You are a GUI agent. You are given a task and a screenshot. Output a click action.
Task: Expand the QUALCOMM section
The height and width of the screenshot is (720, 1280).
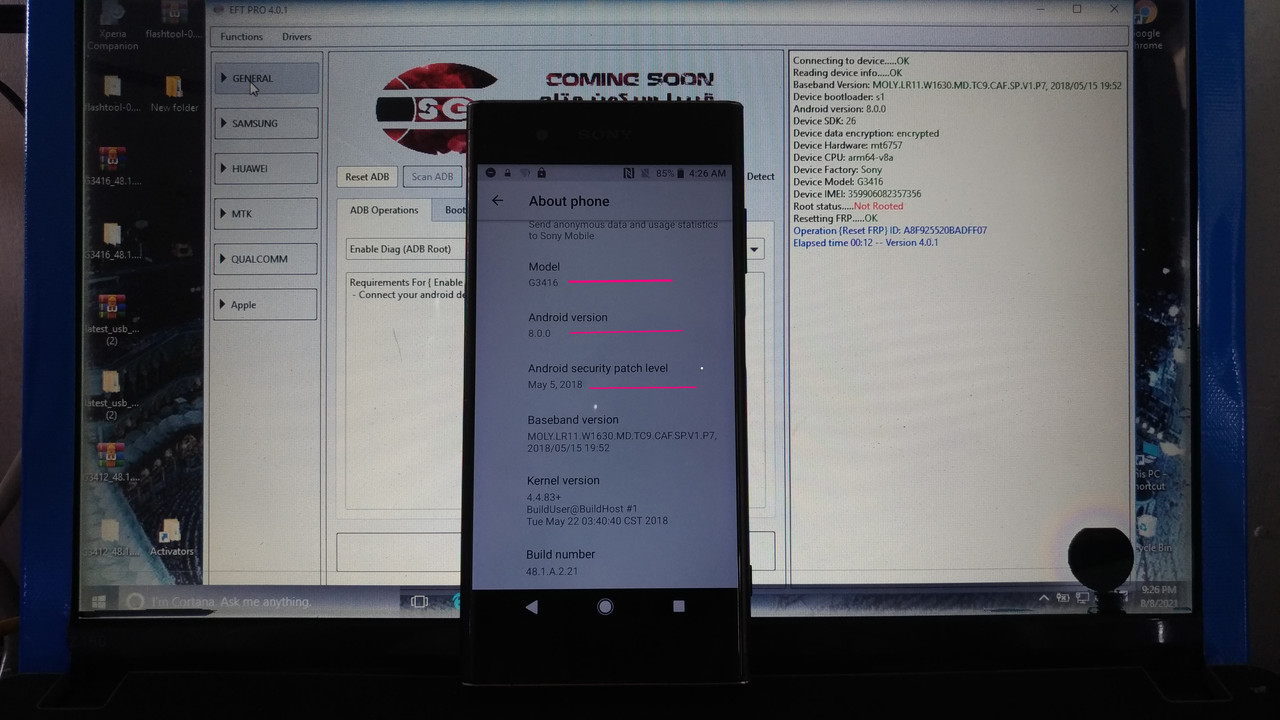266,259
